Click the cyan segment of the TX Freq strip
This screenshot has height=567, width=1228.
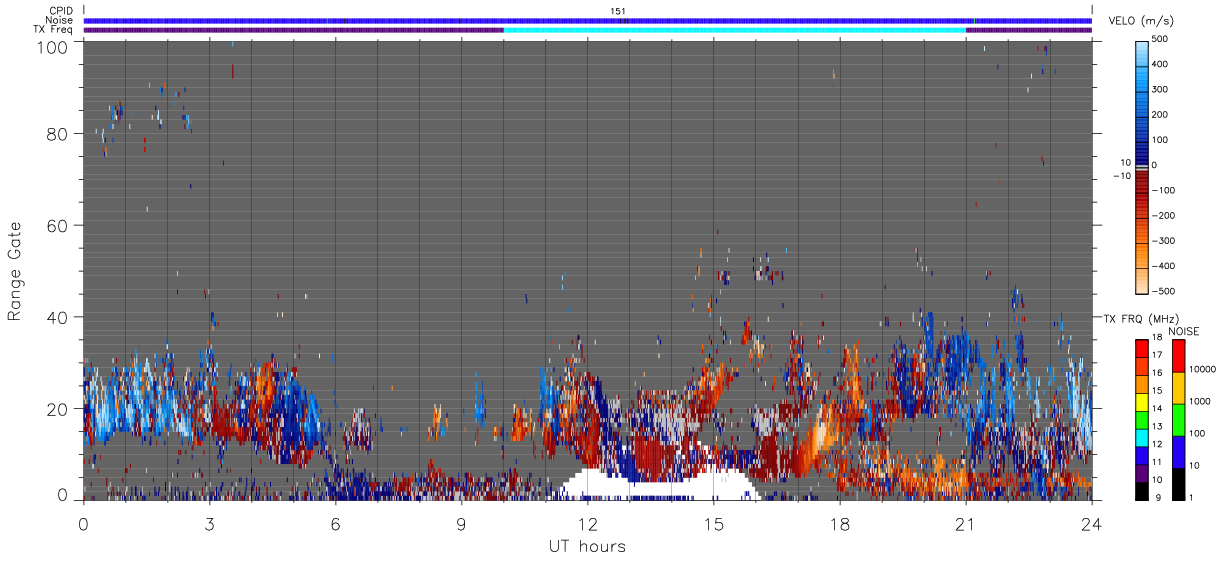[735, 30]
